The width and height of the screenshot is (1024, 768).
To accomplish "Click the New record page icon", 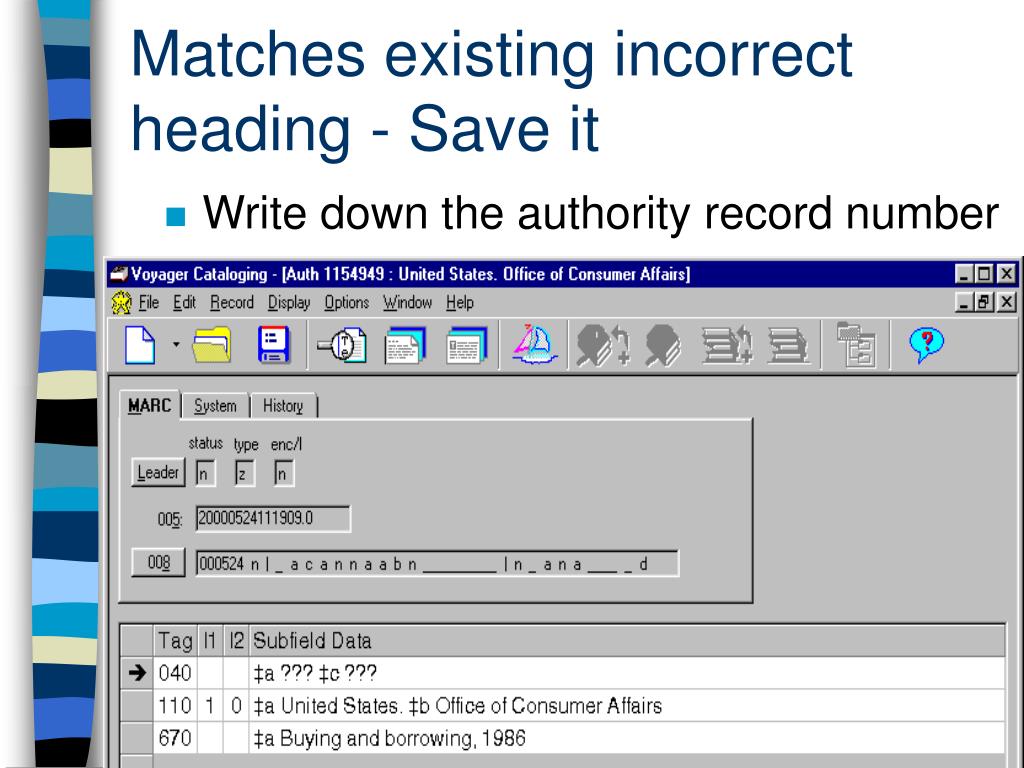I will pos(140,345).
